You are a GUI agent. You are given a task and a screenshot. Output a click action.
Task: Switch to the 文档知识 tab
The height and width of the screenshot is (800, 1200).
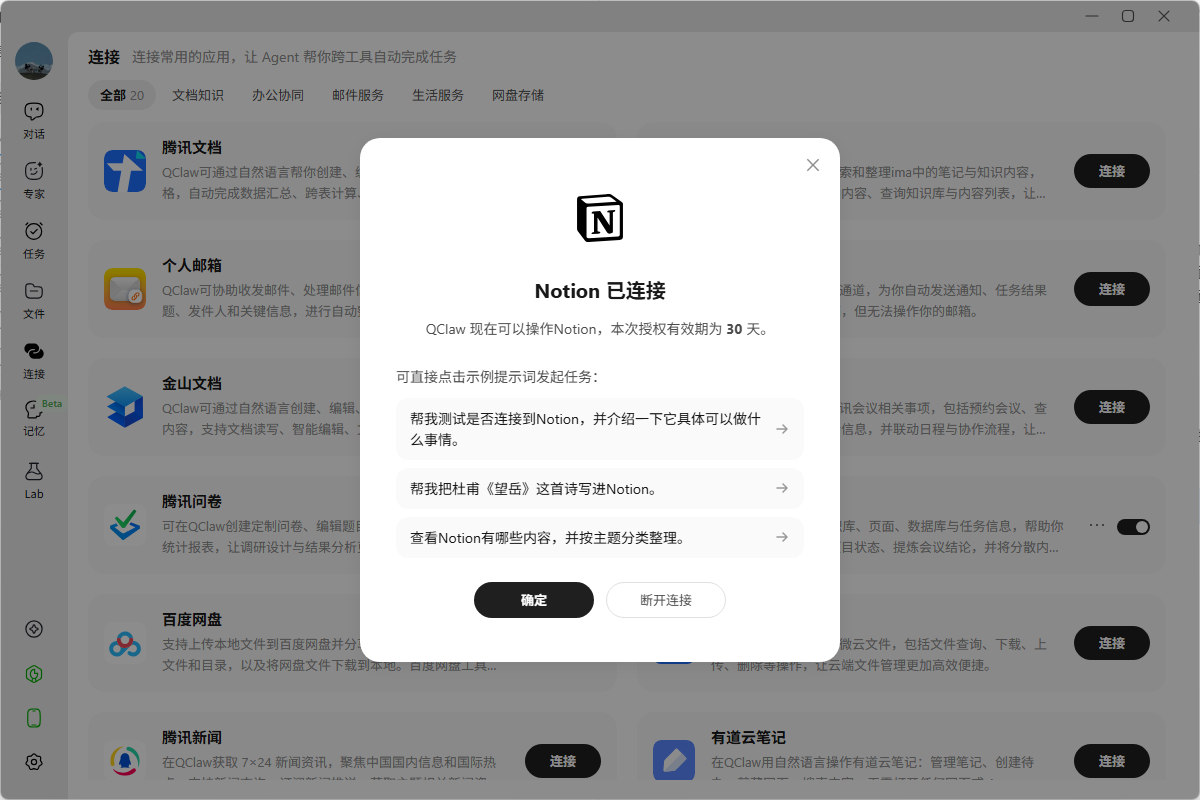click(x=198, y=95)
